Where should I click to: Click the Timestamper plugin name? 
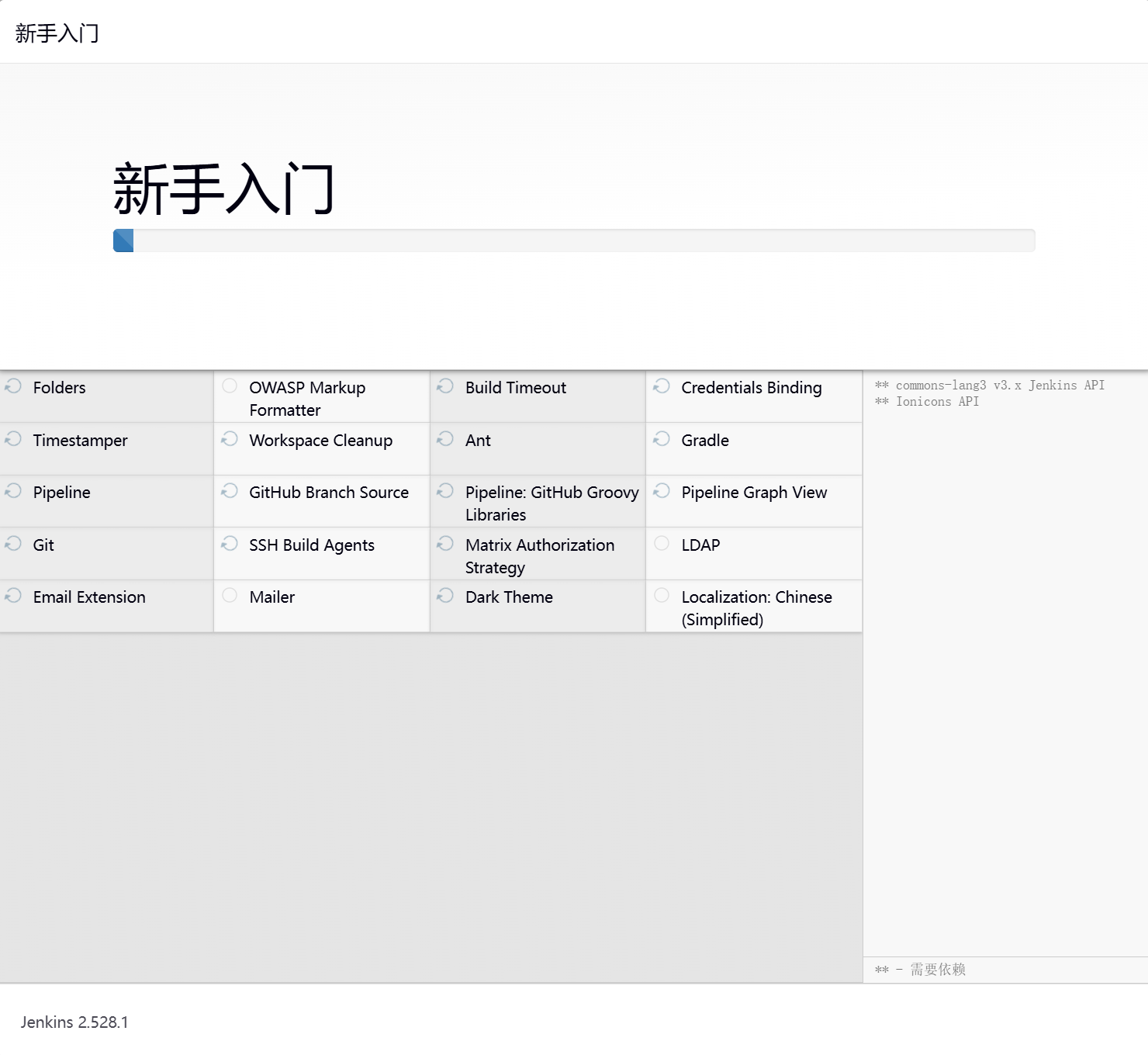[81, 441]
